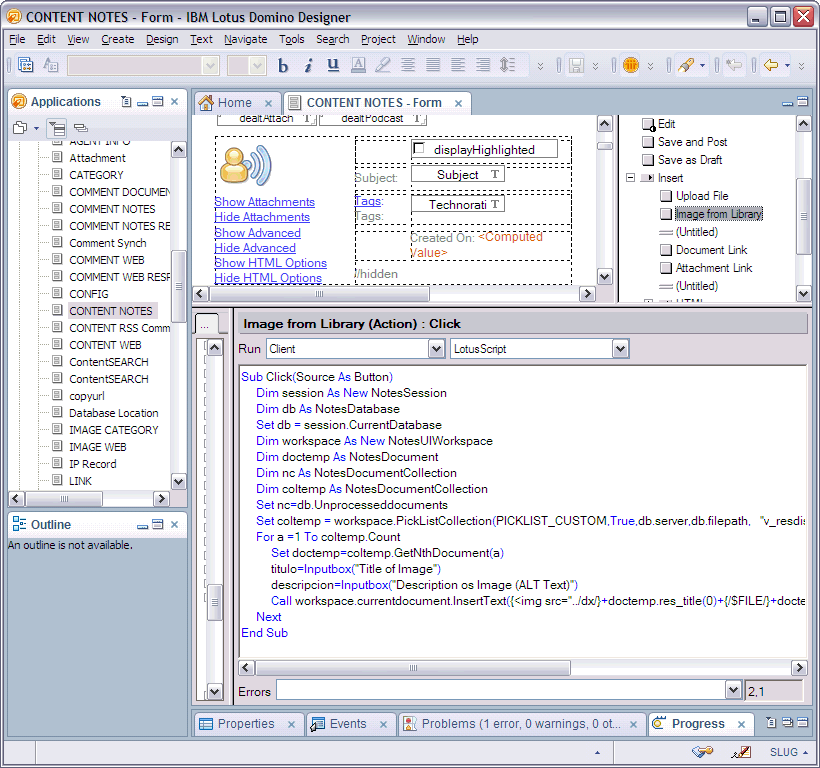Open the Run Client dropdown

(436, 349)
